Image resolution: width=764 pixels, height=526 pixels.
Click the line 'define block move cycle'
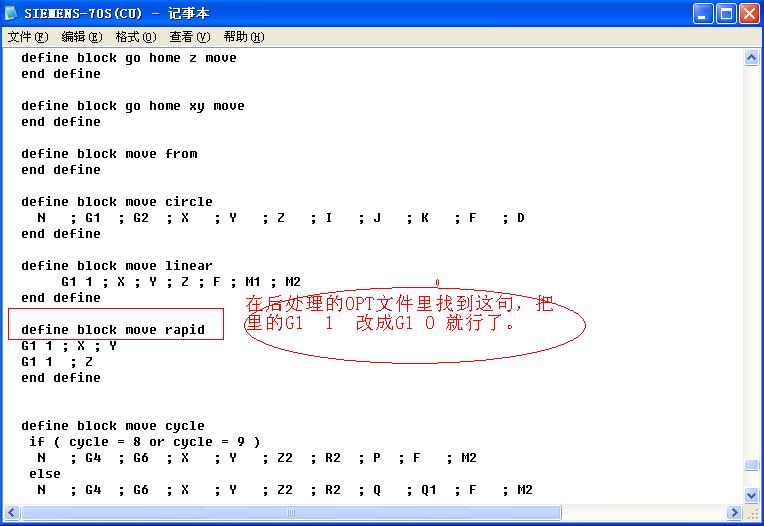tap(113, 426)
